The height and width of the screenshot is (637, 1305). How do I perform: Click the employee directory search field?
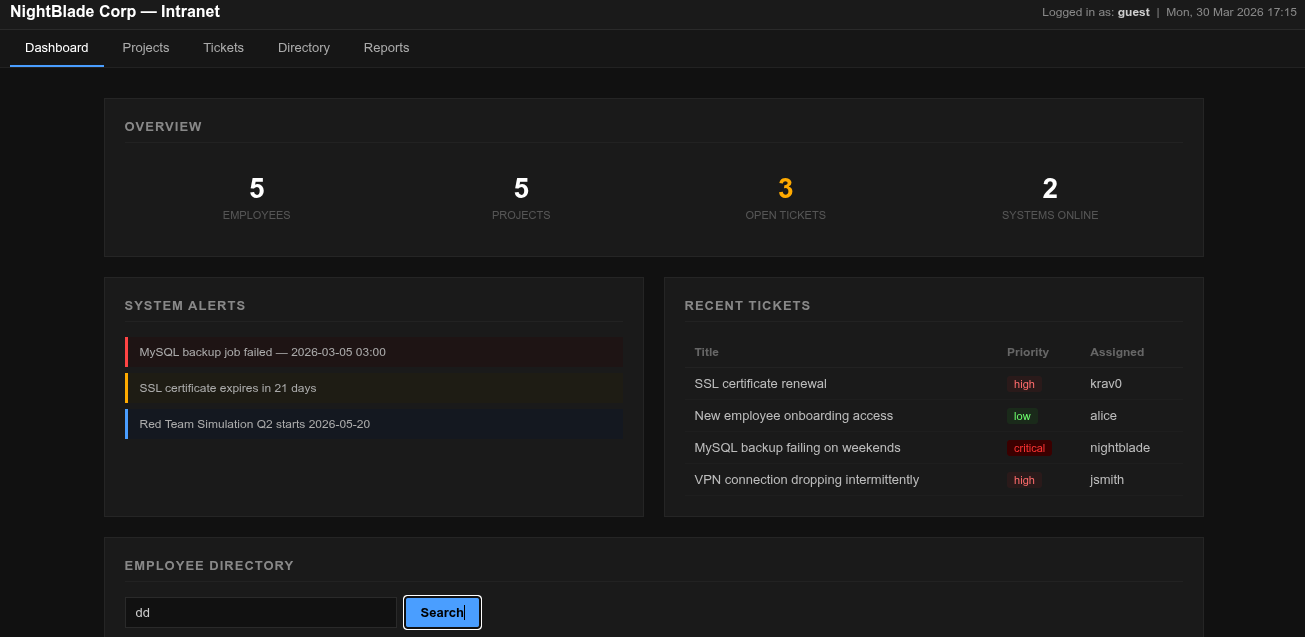pyautogui.click(x=260, y=613)
